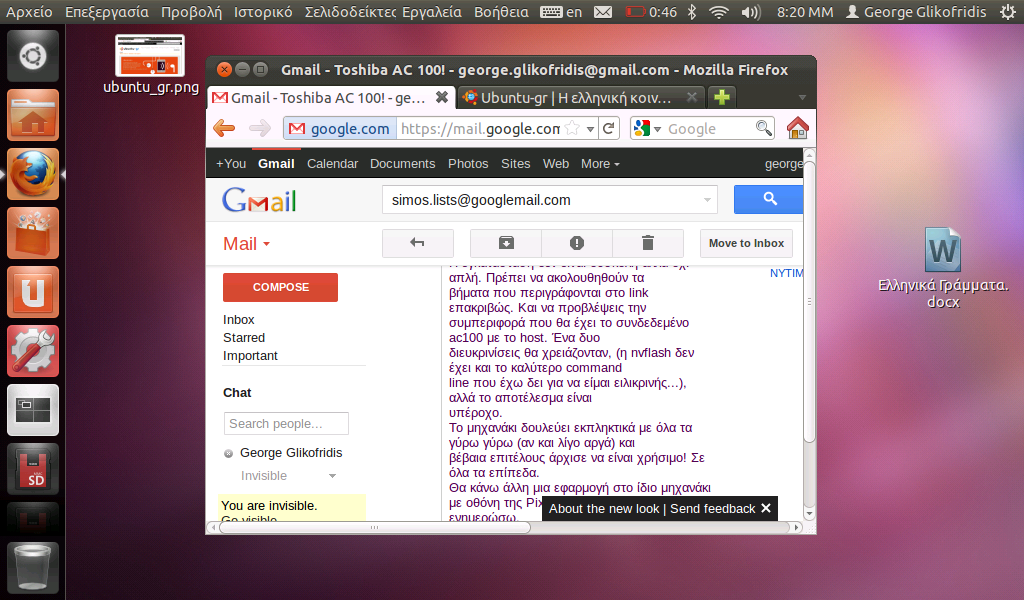The image size is (1024, 600).
Task: Reload the page with refresh icon
Action: point(609,129)
